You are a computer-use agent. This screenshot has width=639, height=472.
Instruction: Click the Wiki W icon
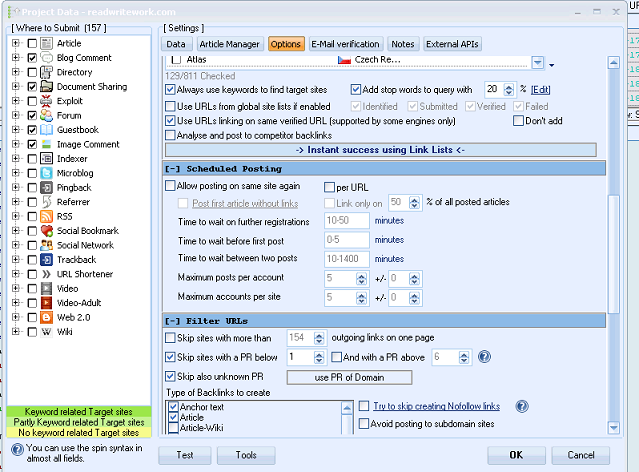point(46,332)
